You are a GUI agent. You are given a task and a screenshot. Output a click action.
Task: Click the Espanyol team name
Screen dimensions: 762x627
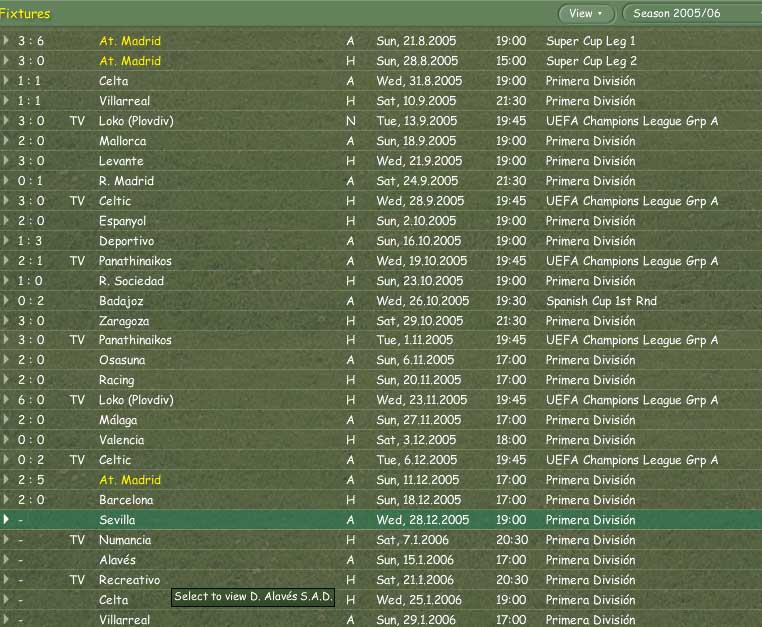coord(122,221)
